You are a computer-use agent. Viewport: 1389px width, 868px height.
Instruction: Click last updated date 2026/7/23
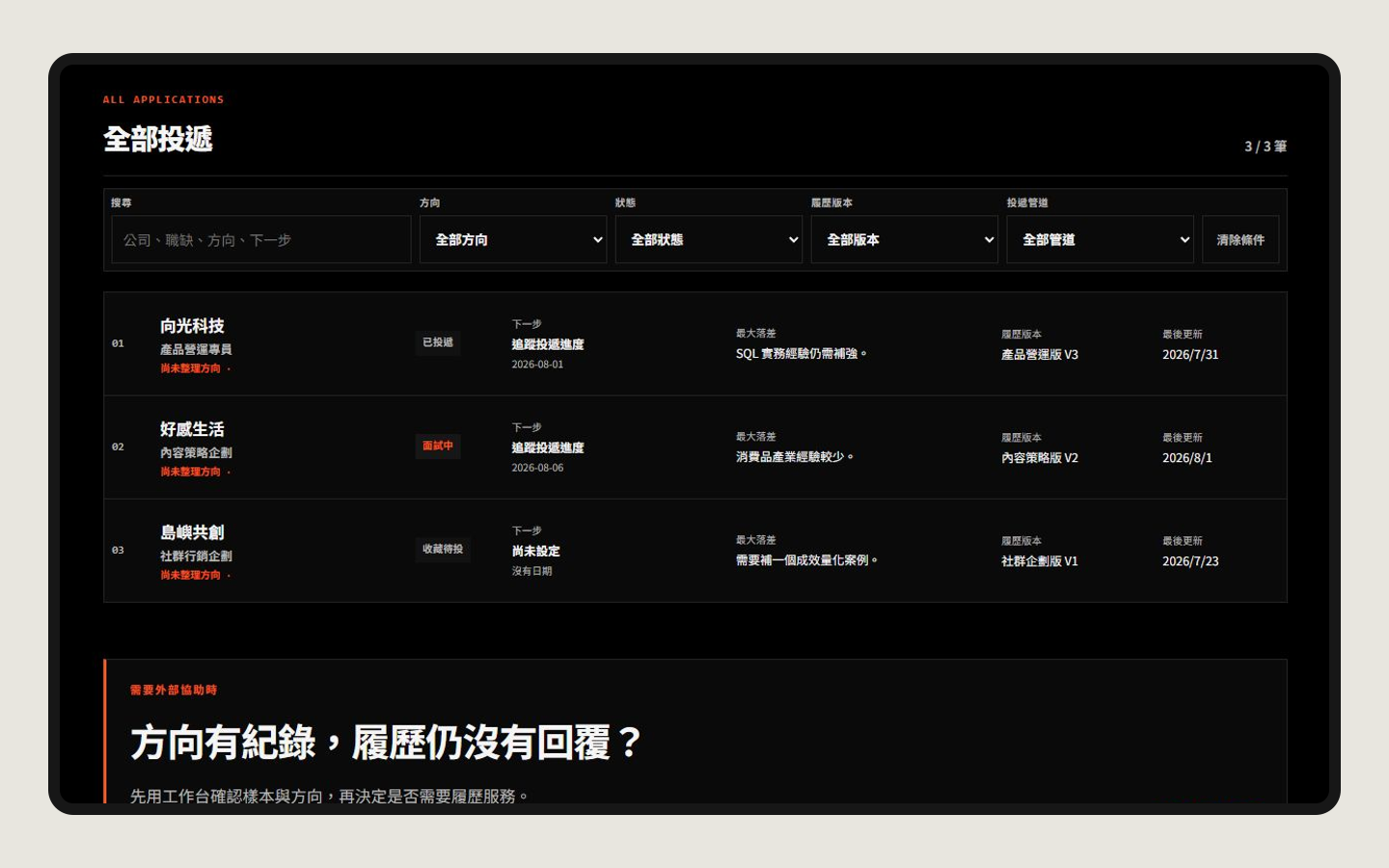pos(1190,561)
